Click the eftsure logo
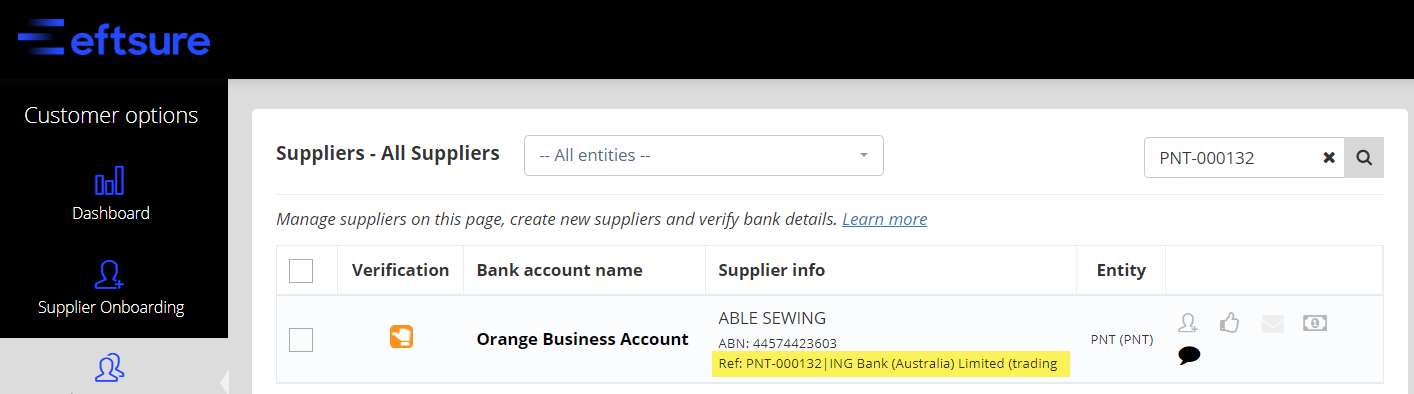The width and height of the screenshot is (1414, 394). [x=113, y=39]
